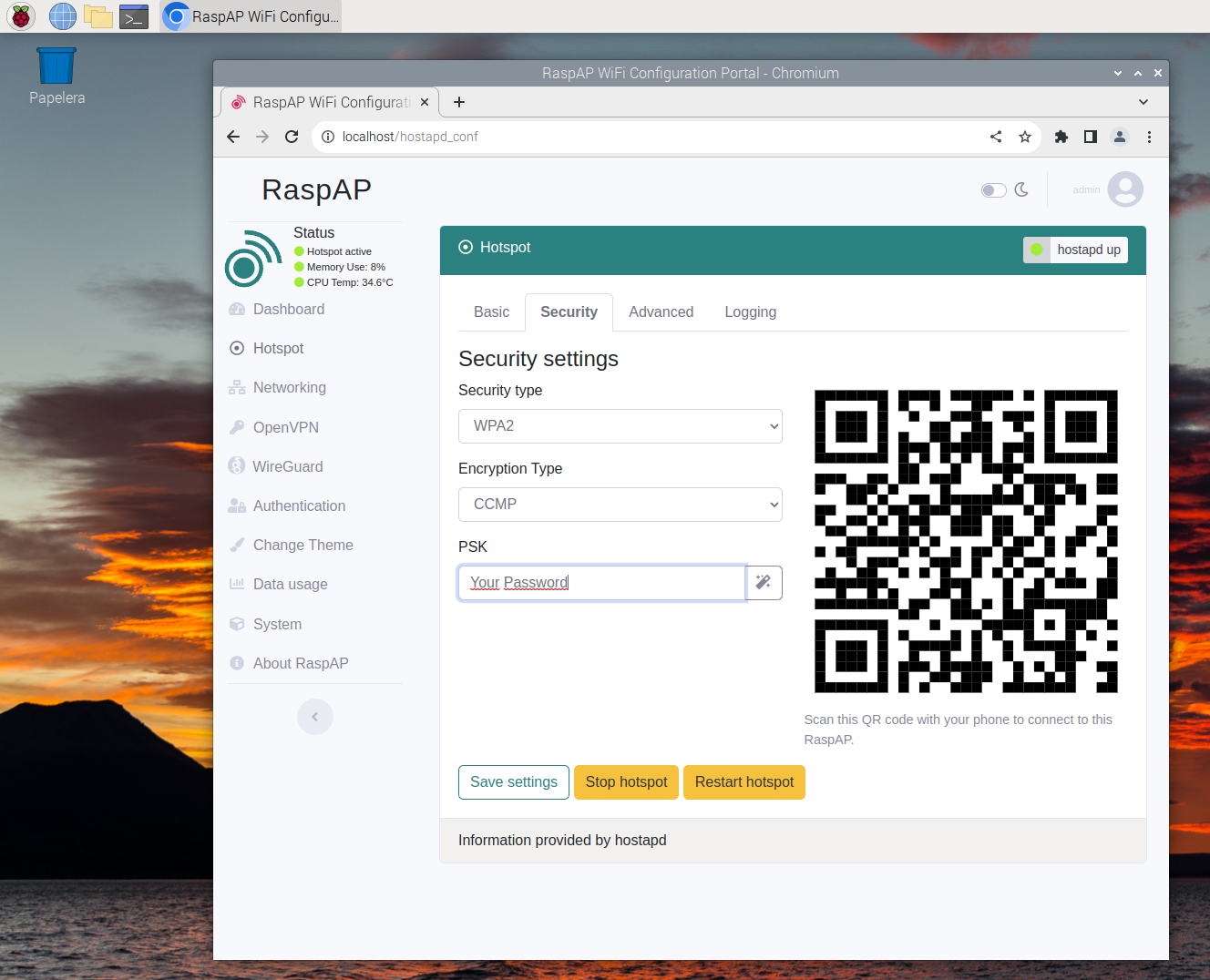Switch to the Basic tab
The height and width of the screenshot is (980, 1210).
pyautogui.click(x=492, y=312)
